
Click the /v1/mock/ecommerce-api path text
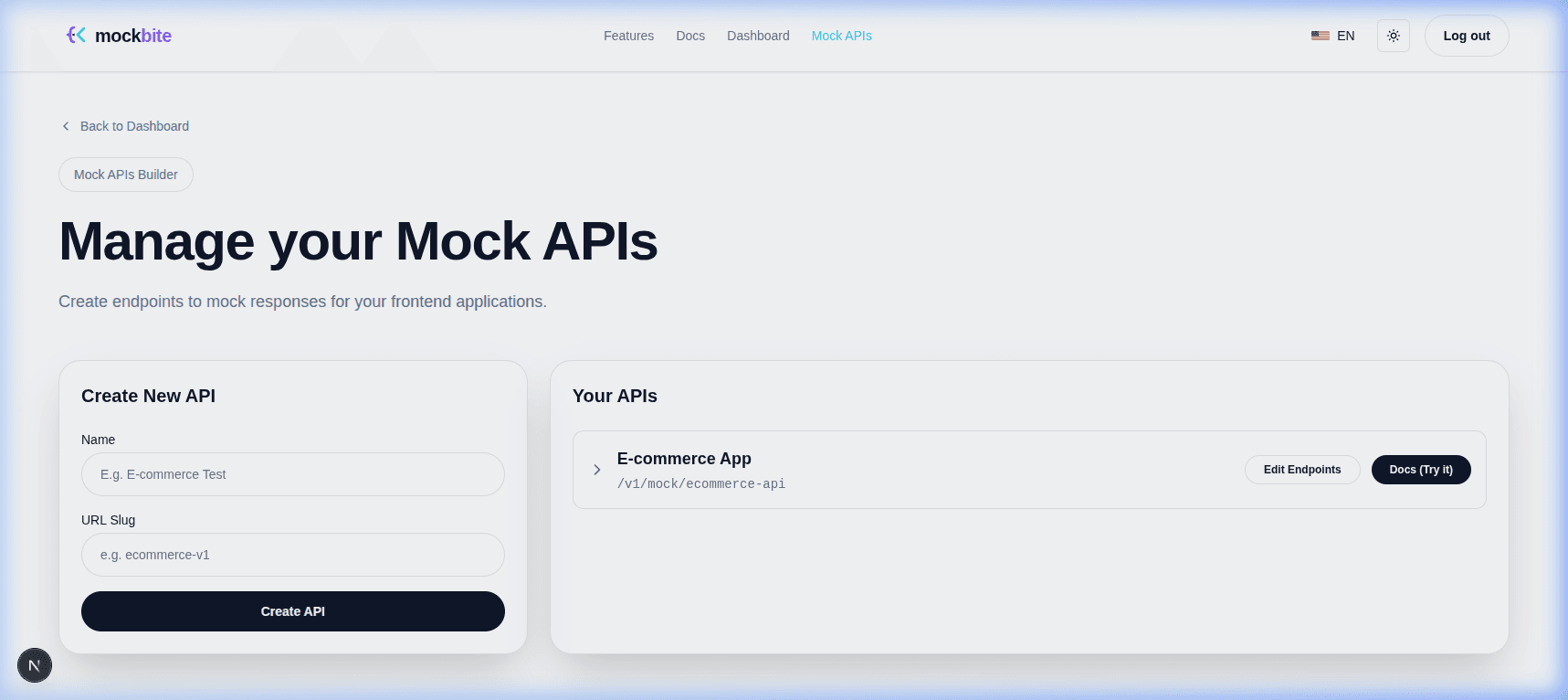(x=701, y=483)
